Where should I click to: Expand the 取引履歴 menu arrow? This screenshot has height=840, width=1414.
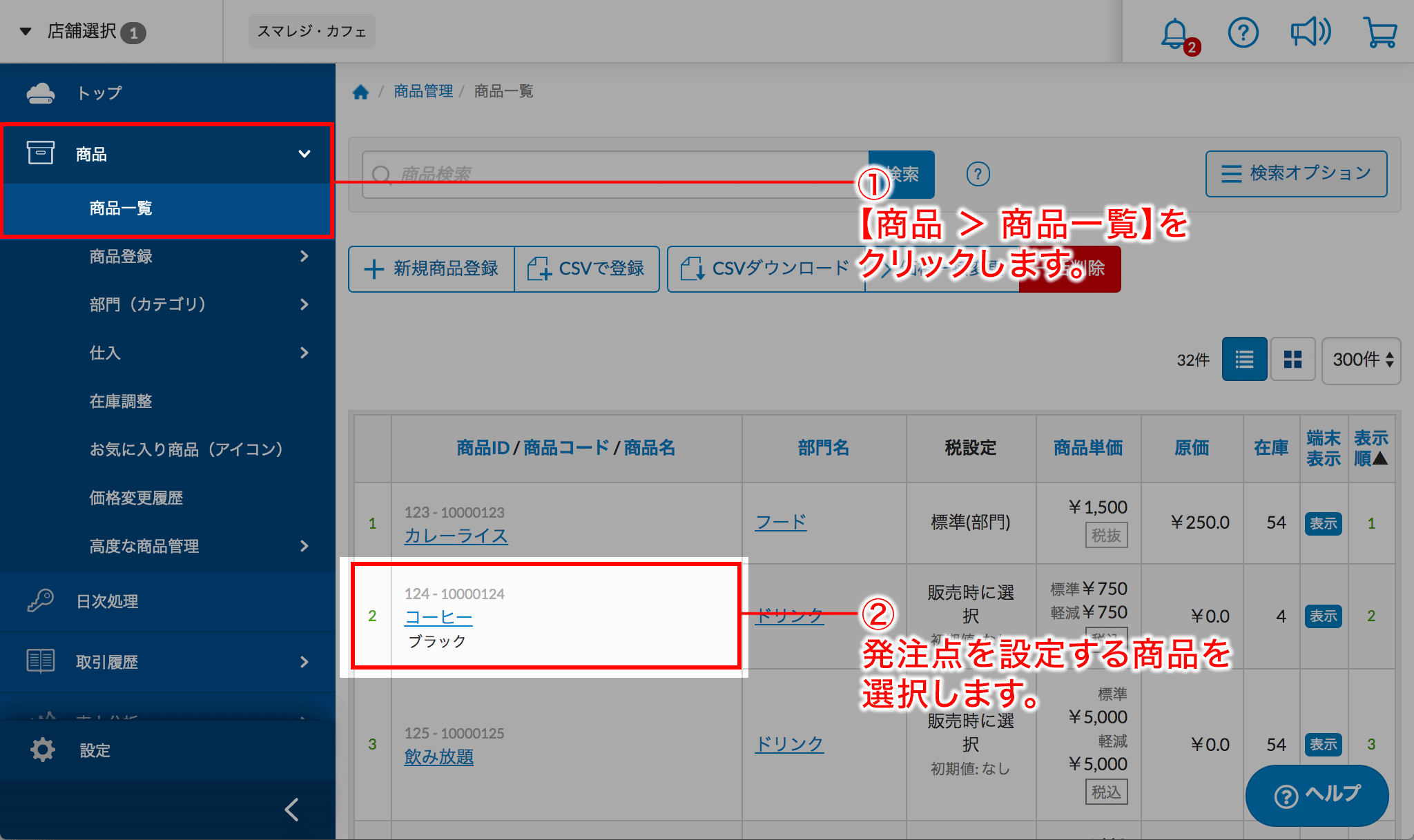click(304, 662)
